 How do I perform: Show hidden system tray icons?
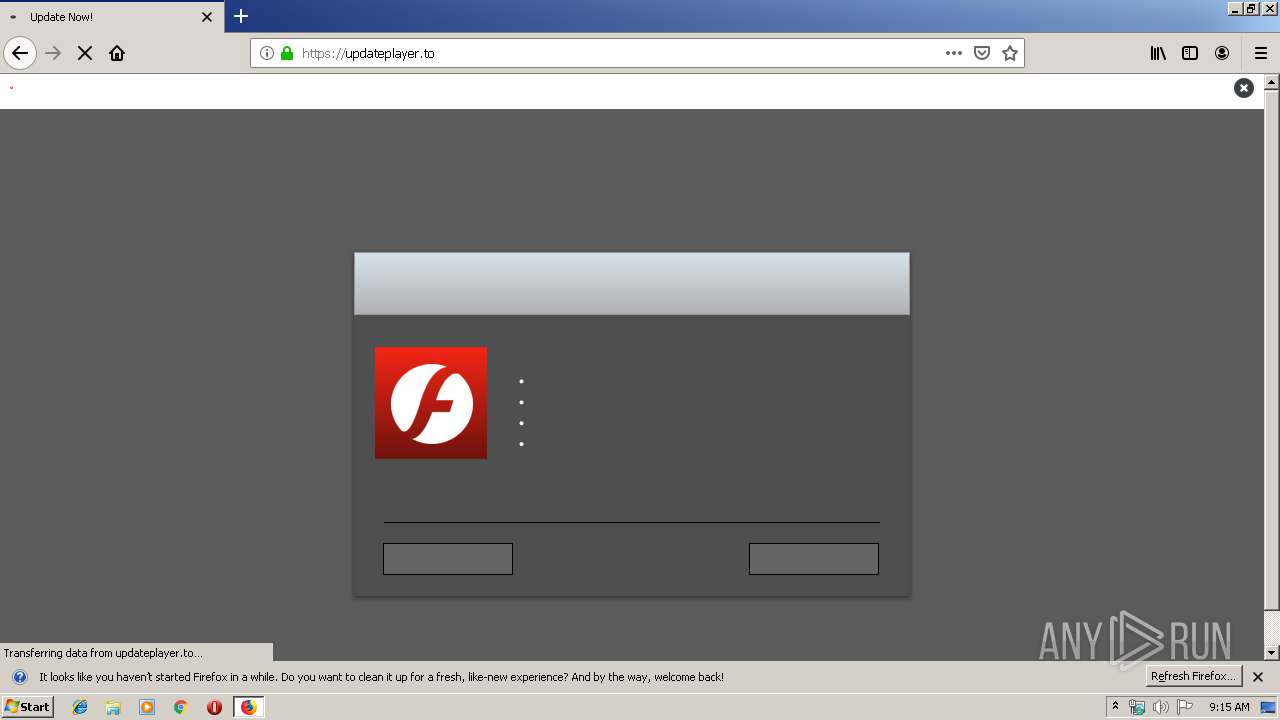tap(1115, 706)
